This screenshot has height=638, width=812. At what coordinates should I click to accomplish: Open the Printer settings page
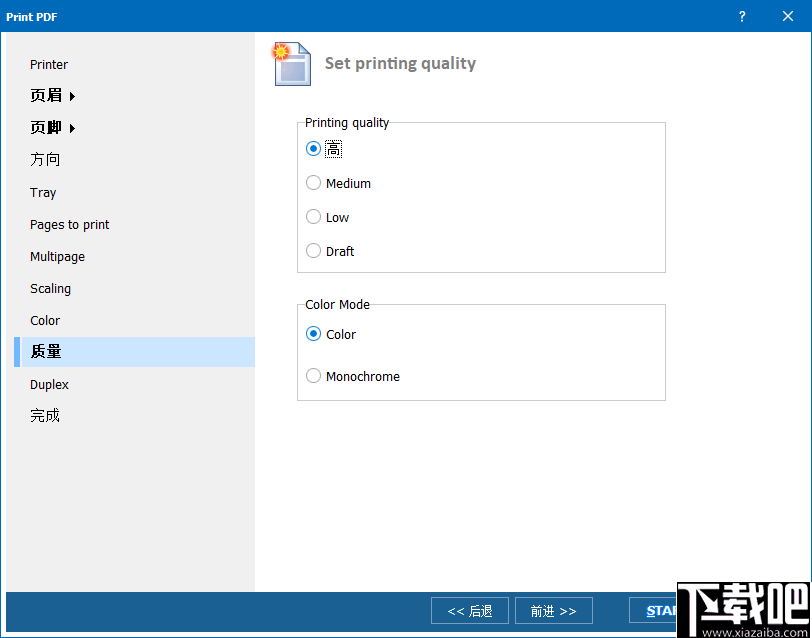[x=48, y=64]
